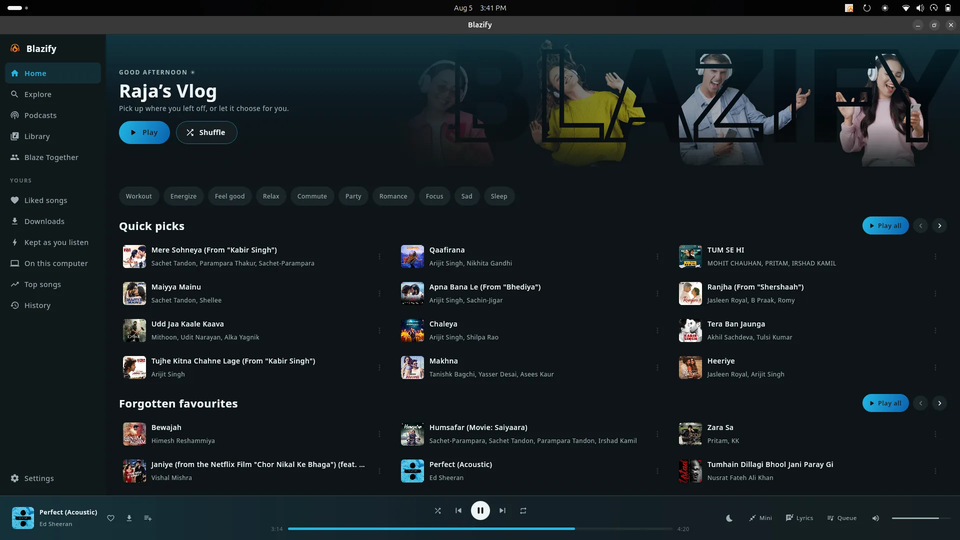Select the Home sidebar item
The image size is (960, 540).
pos(53,73)
